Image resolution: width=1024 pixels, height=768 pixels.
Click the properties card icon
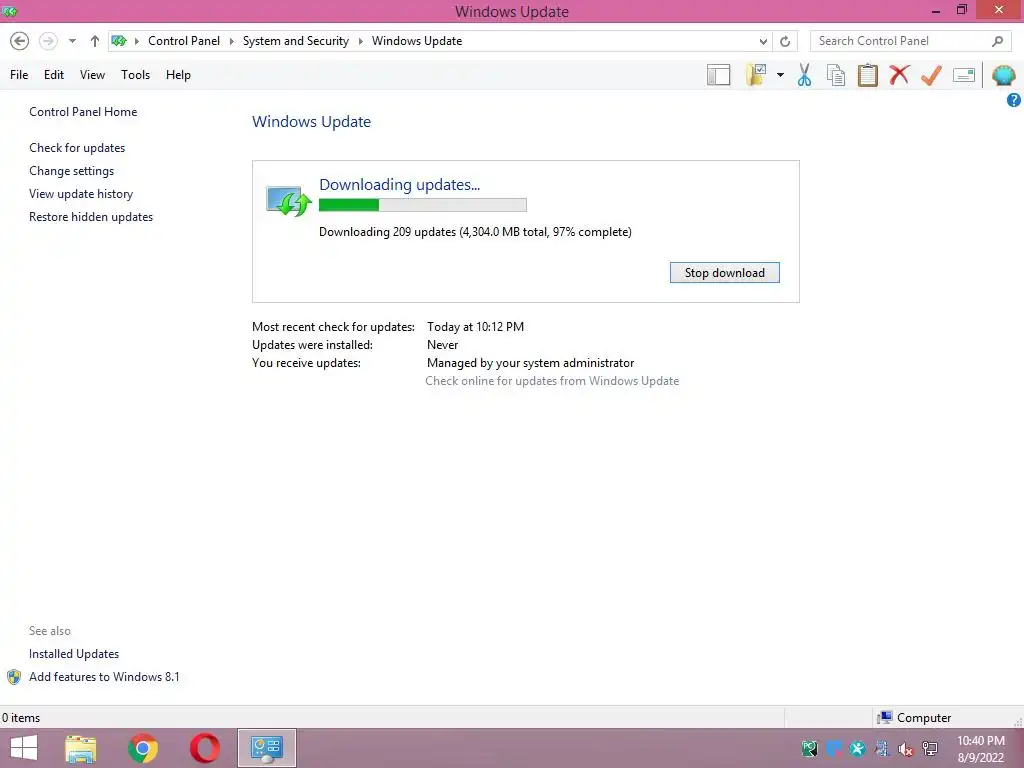964,75
